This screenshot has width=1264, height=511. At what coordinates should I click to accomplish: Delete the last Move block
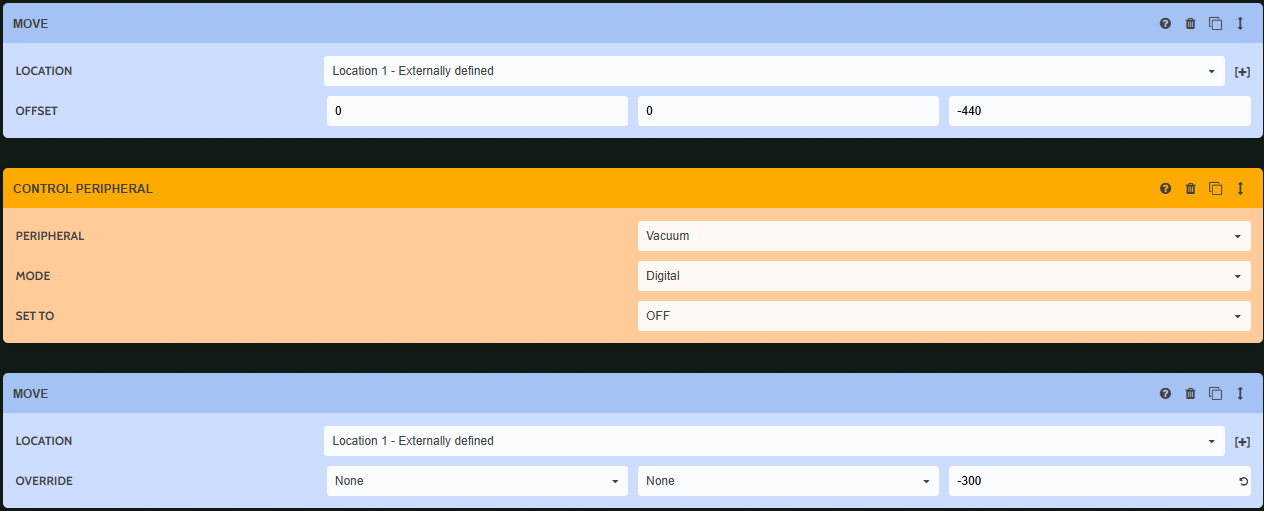point(1190,393)
